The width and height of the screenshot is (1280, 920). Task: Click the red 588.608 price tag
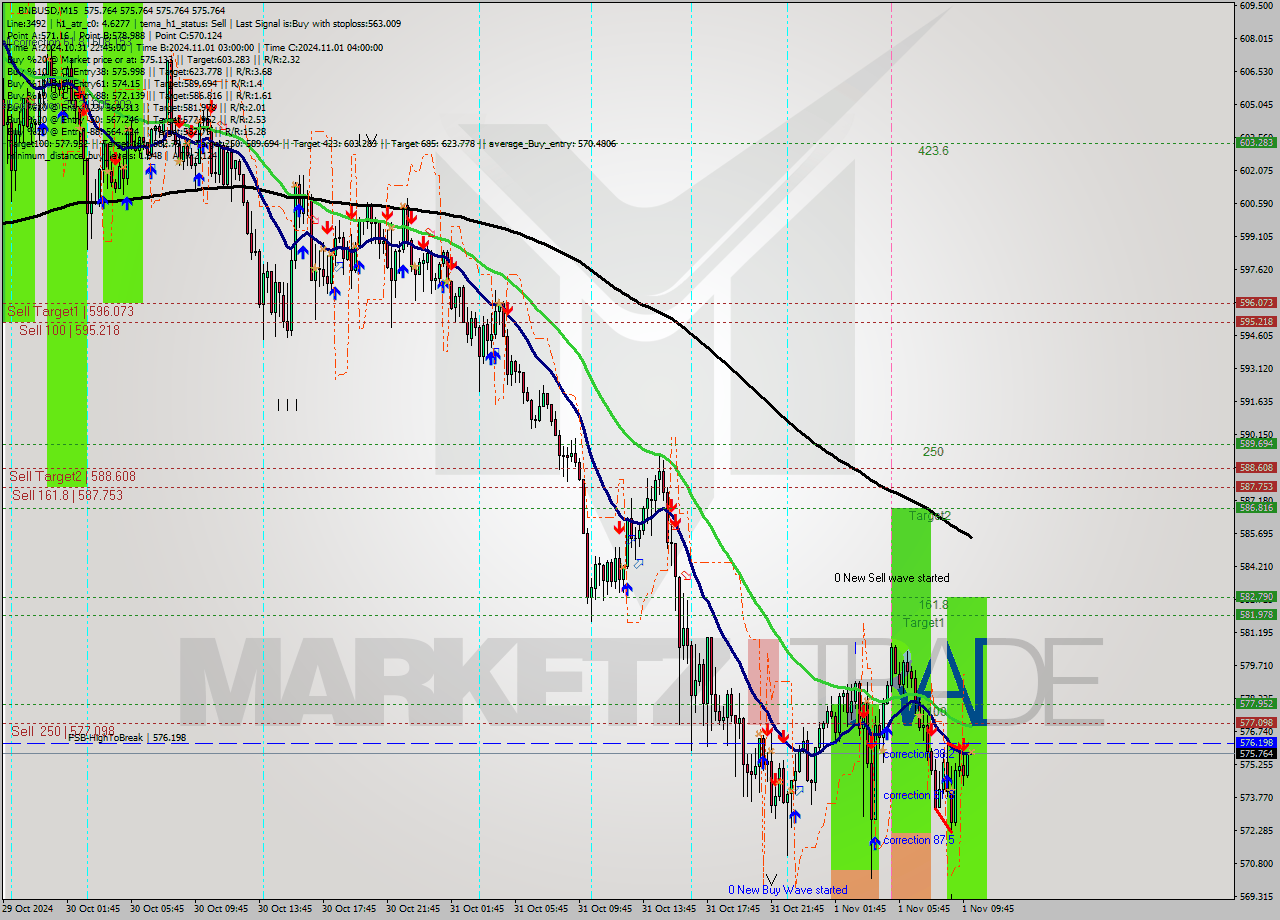pyautogui.click(x=1256, y=468)
